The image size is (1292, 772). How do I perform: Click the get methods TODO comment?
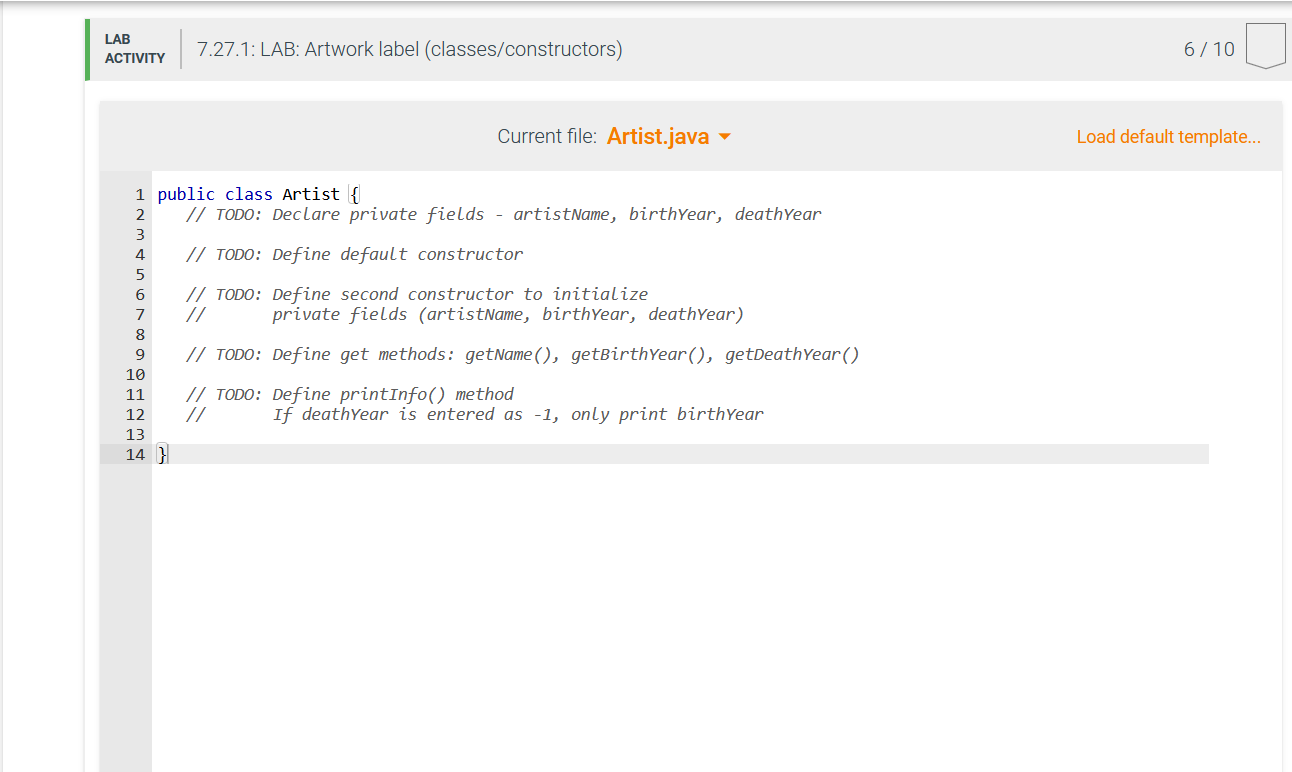pyautogui.click(x=521, y=354)
